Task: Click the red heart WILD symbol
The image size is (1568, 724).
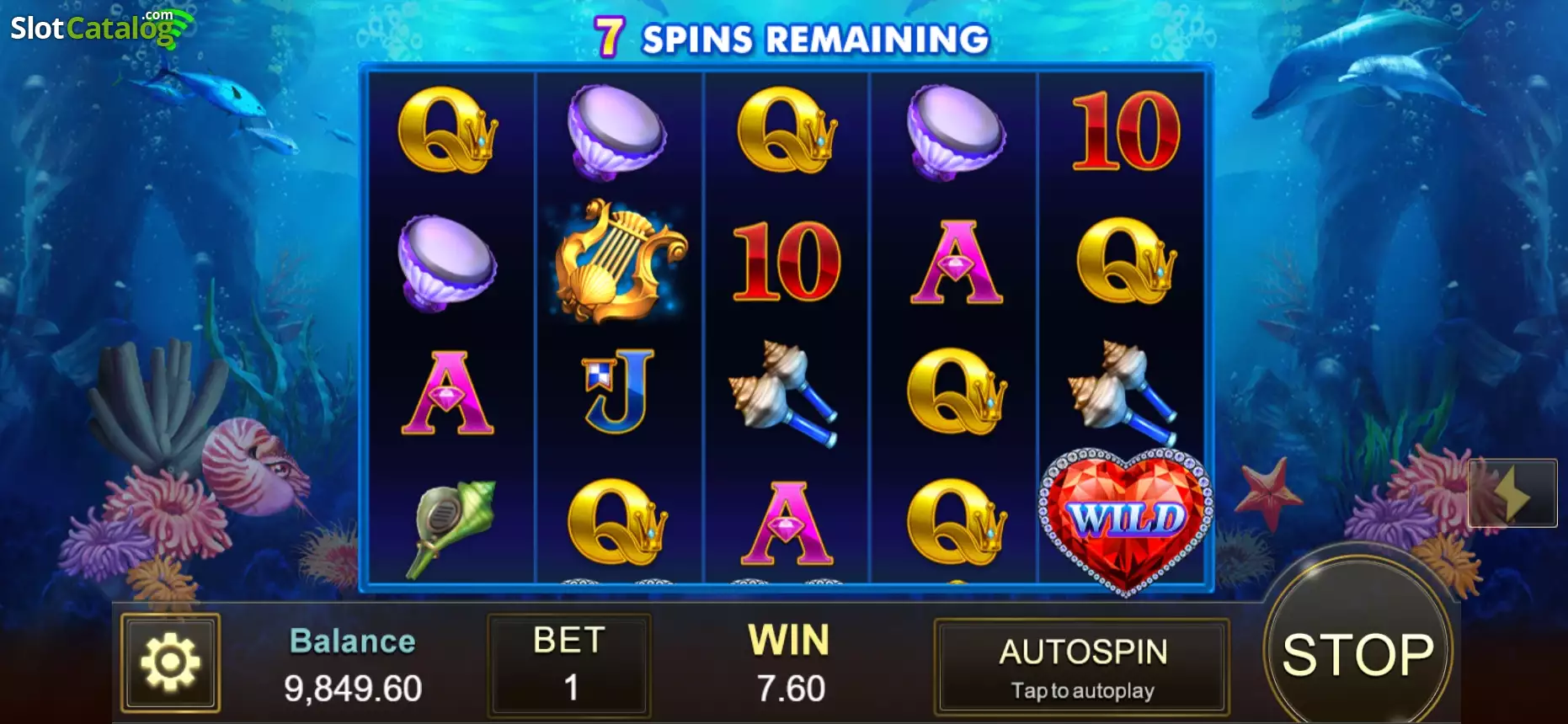Action: pyautogui.click(x=1125, y=520)
